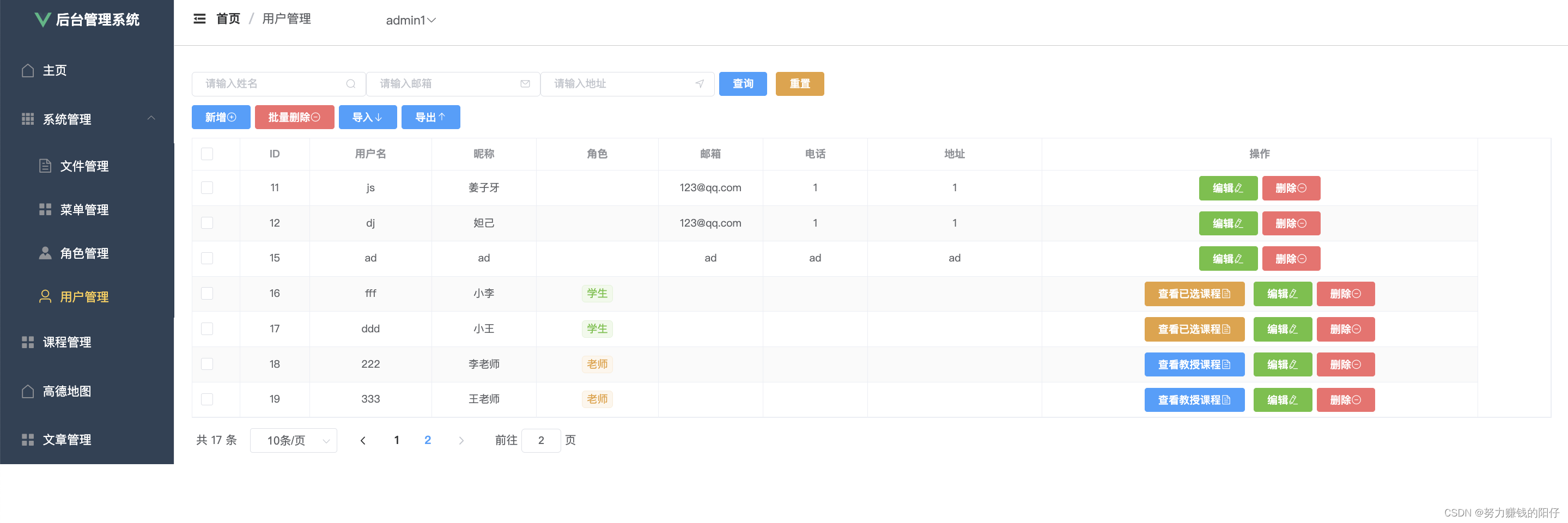Delete user 小李 in row 16
Viewport: 1568px width, 523px height.
(x=1346, y=294)
